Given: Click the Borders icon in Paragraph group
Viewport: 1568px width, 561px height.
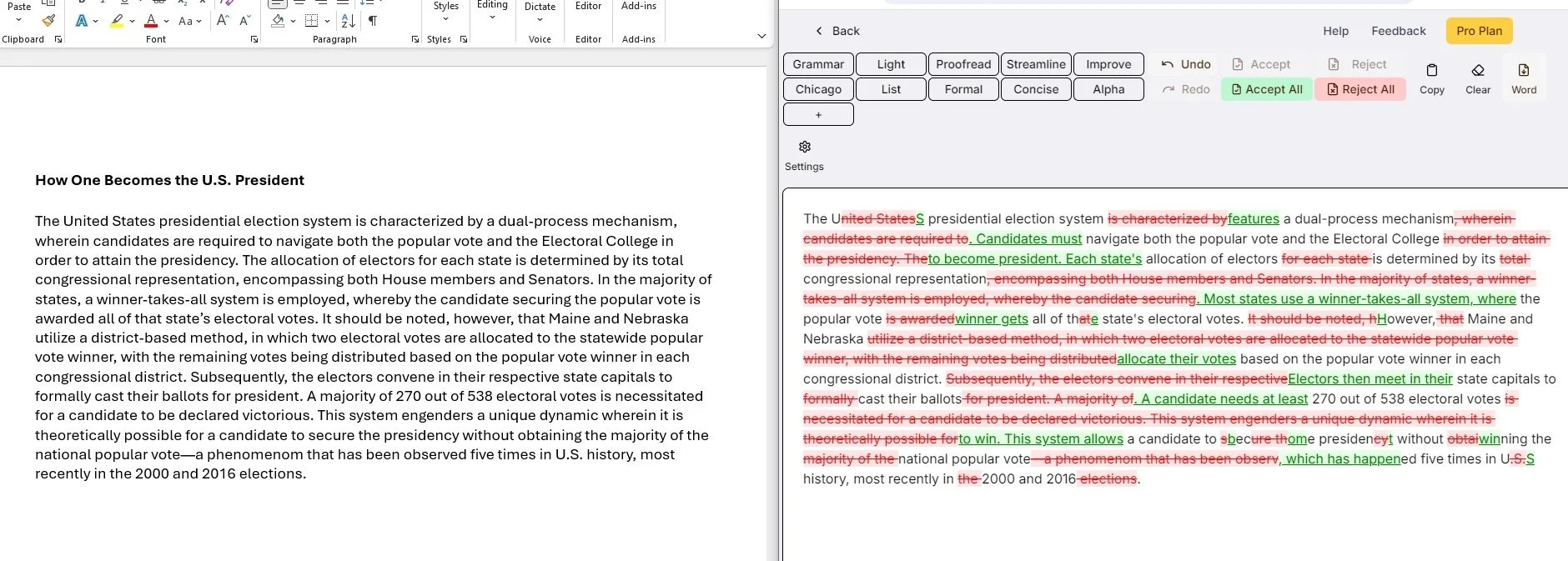Looking at the screenshot, I should pyautogui.click(x=311, y=21).
